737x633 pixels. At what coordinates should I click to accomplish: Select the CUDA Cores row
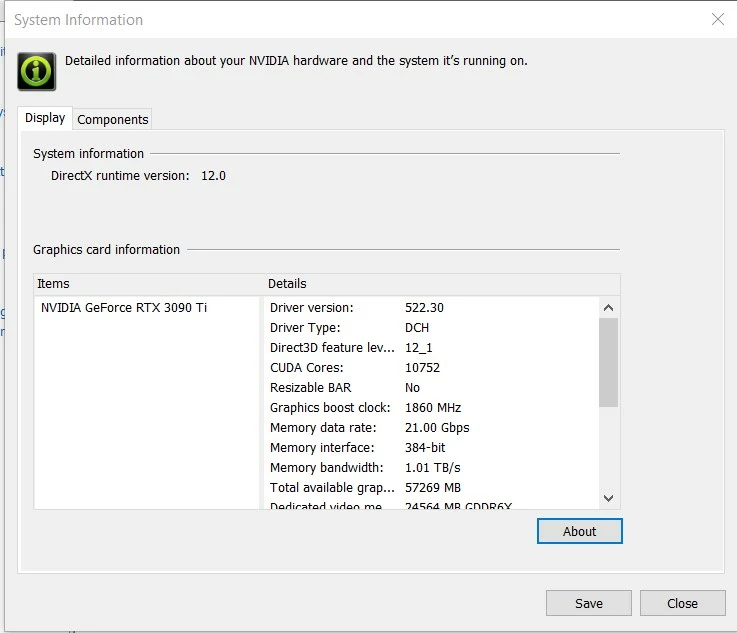coord(431,367)
